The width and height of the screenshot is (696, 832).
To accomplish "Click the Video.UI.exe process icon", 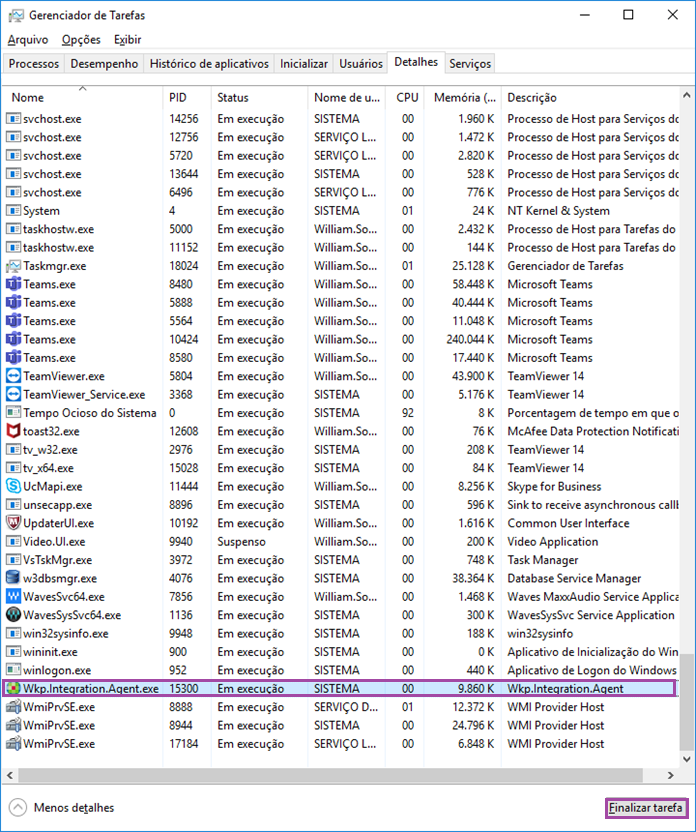I will [x=13, y=542].
